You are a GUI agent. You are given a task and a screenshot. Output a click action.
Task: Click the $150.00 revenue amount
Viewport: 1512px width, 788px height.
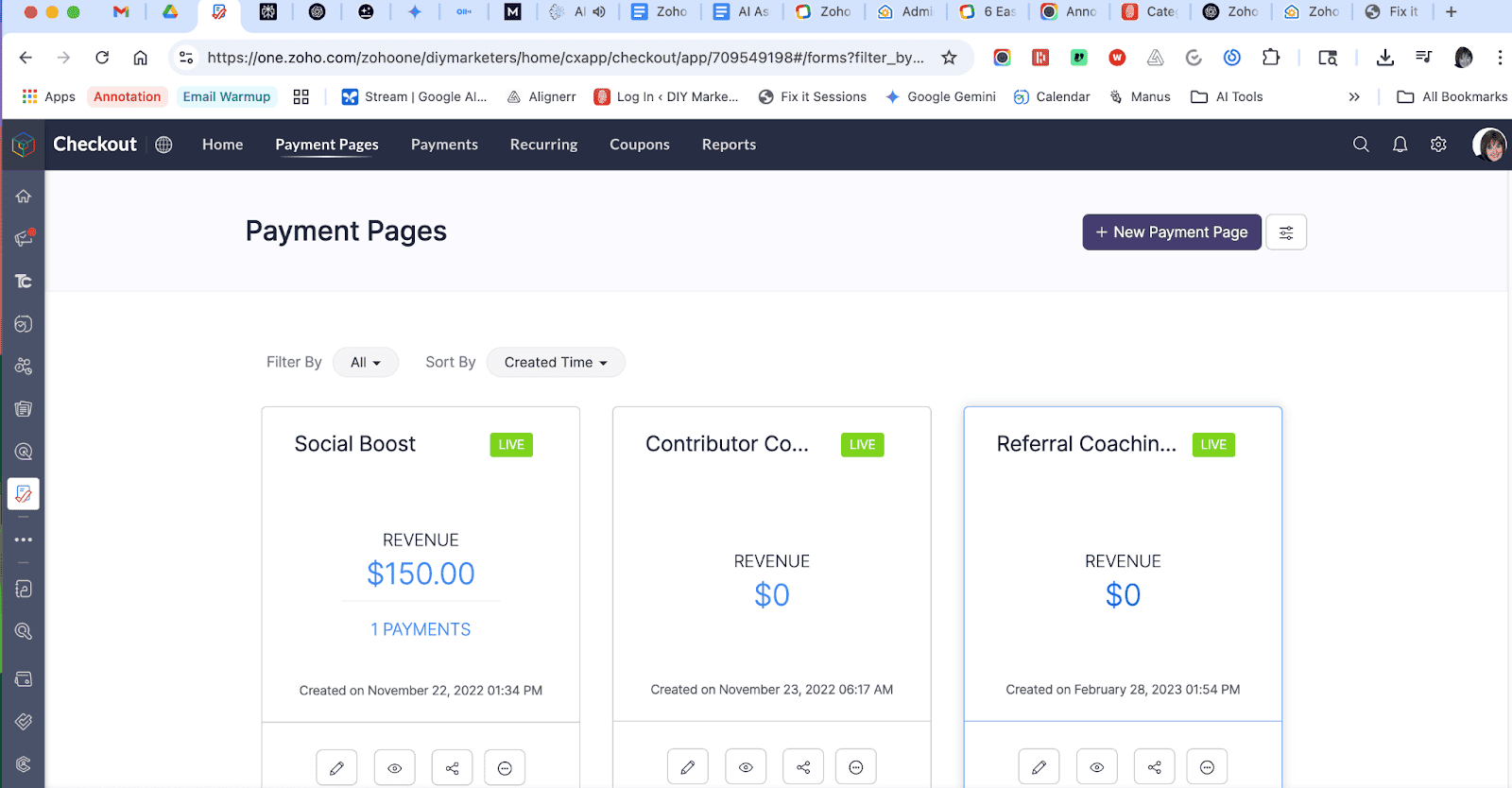click(421, 574)
